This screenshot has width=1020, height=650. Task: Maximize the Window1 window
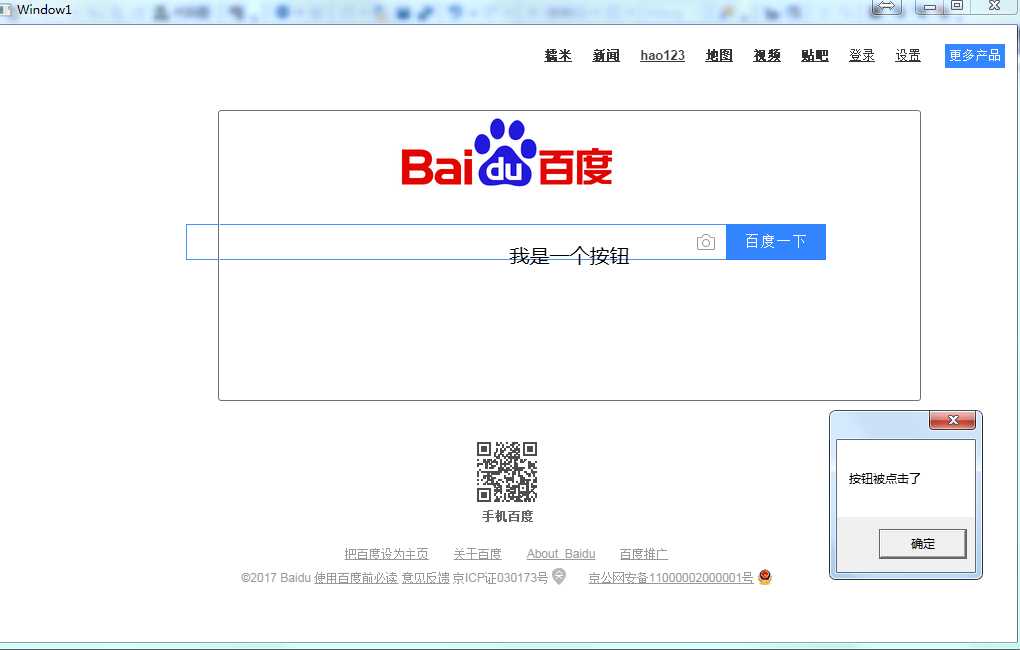point(958,7)
